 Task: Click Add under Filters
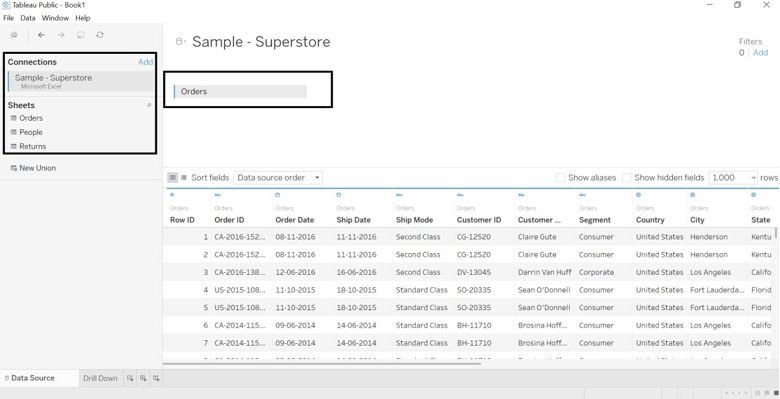761,53
